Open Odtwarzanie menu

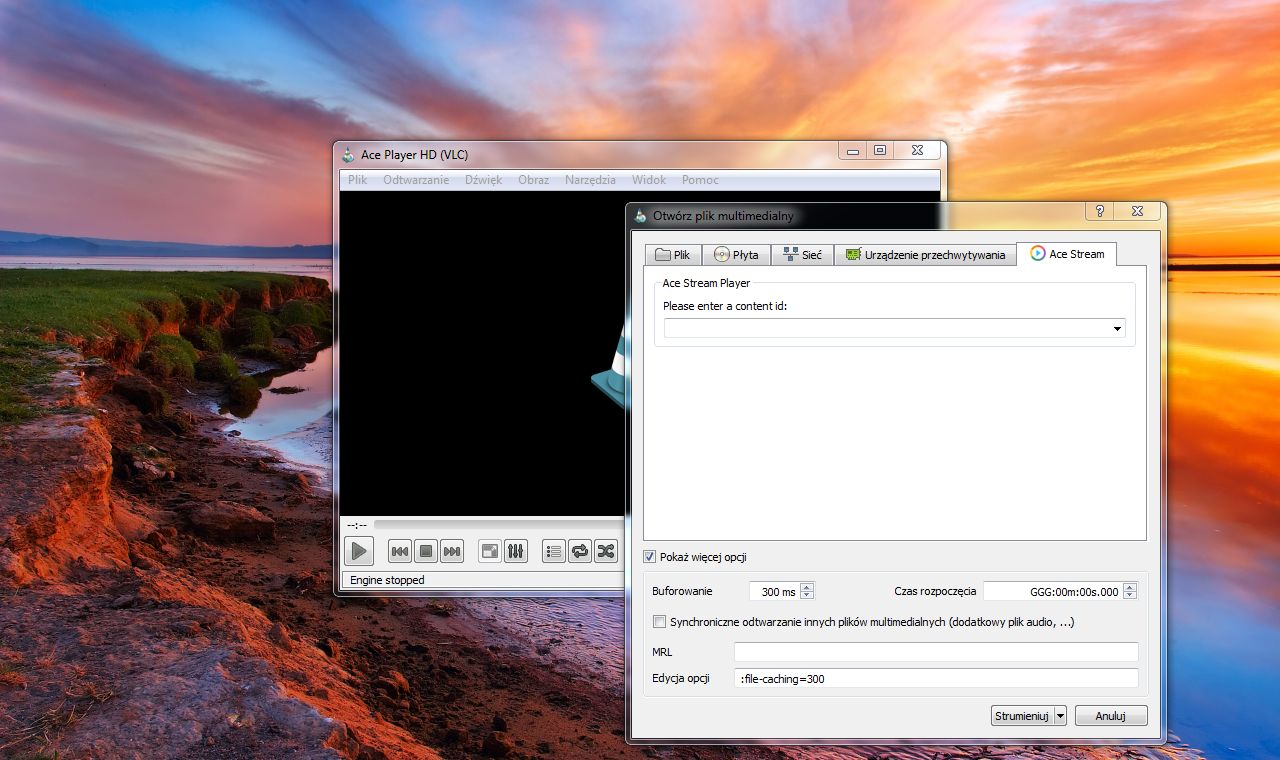[416, 180]
